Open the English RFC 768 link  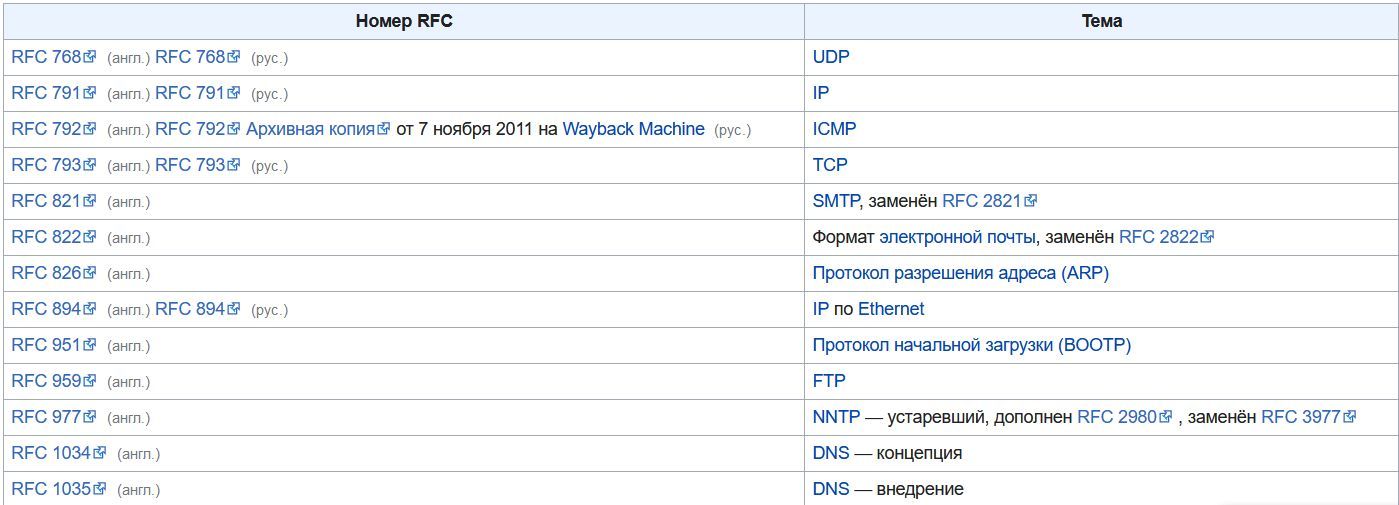pyautogui.click(x=46, y=57)
